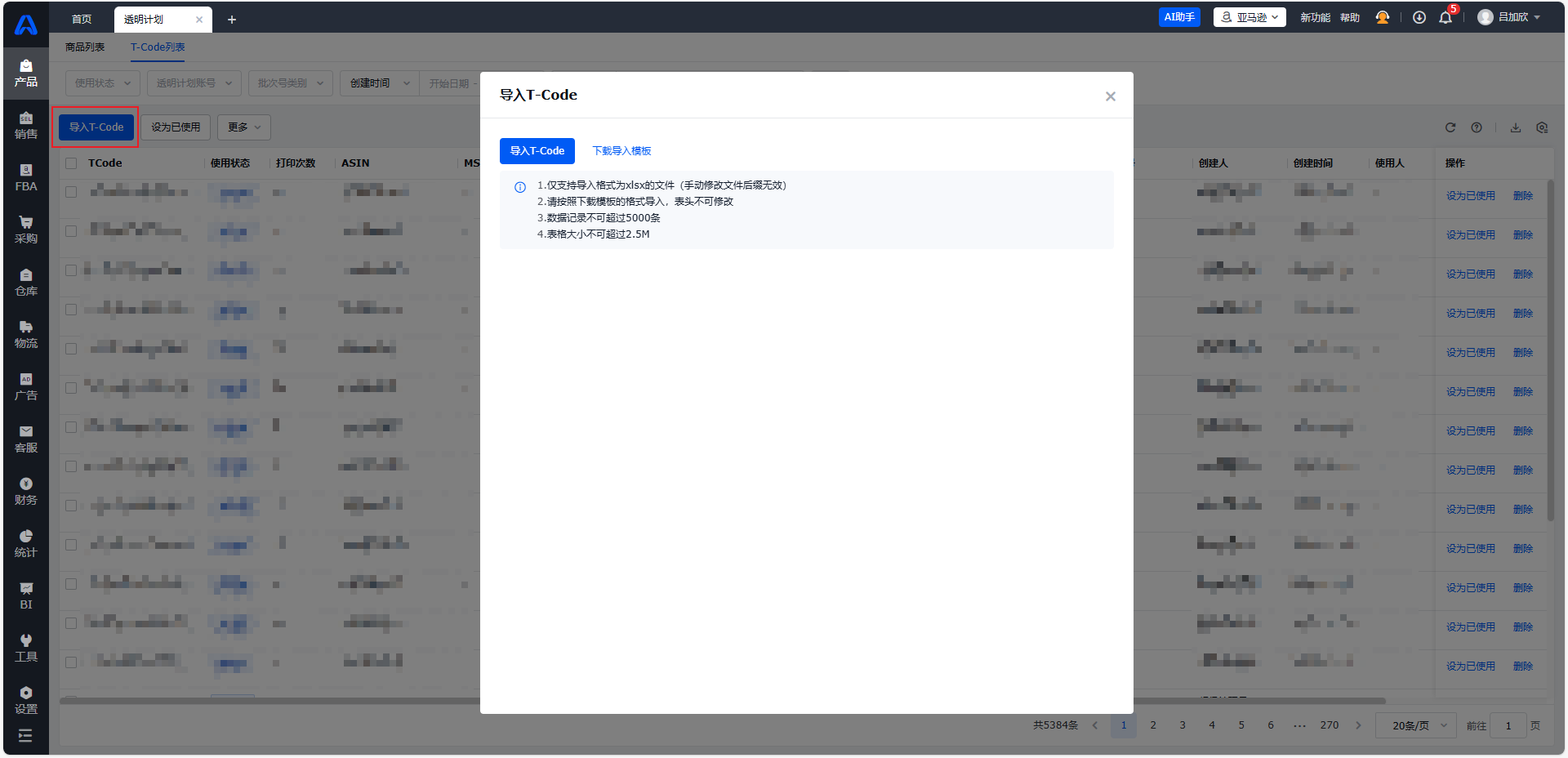
Task: Switch to the 商品列表 tab
Action: coord(85,47)
